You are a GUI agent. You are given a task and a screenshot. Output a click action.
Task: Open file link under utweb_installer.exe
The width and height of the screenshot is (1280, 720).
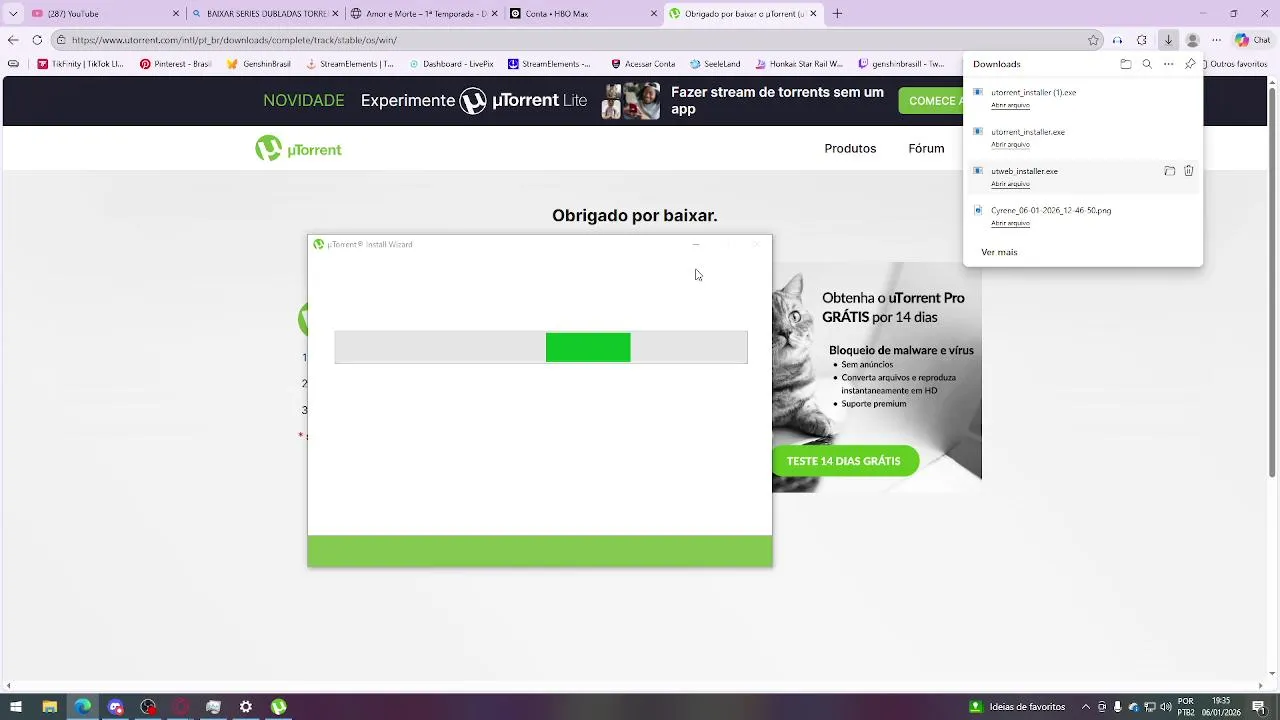pos(1010,184)
